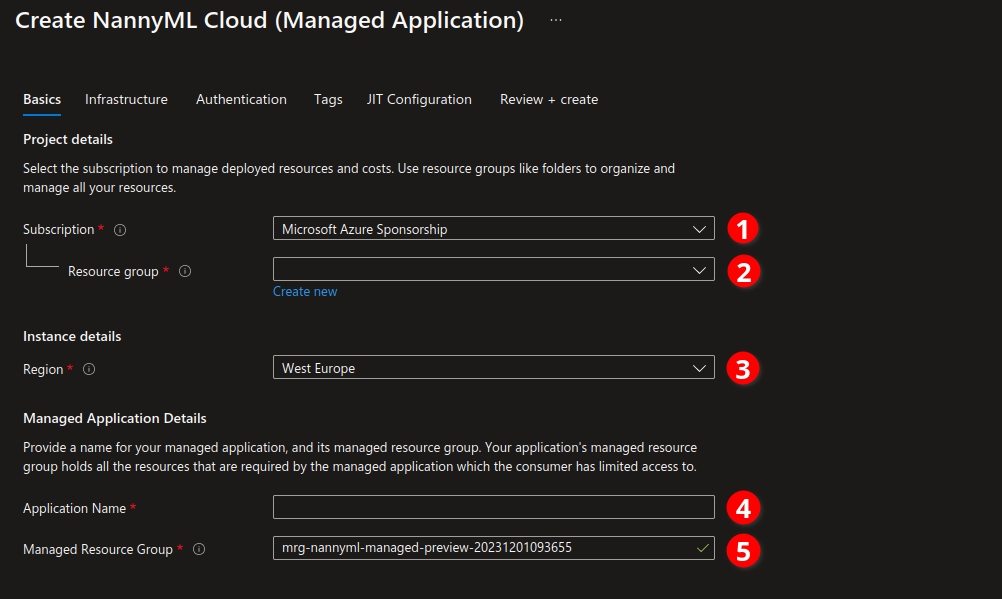Select the JIT Configuration tab

tap(419, 99)
